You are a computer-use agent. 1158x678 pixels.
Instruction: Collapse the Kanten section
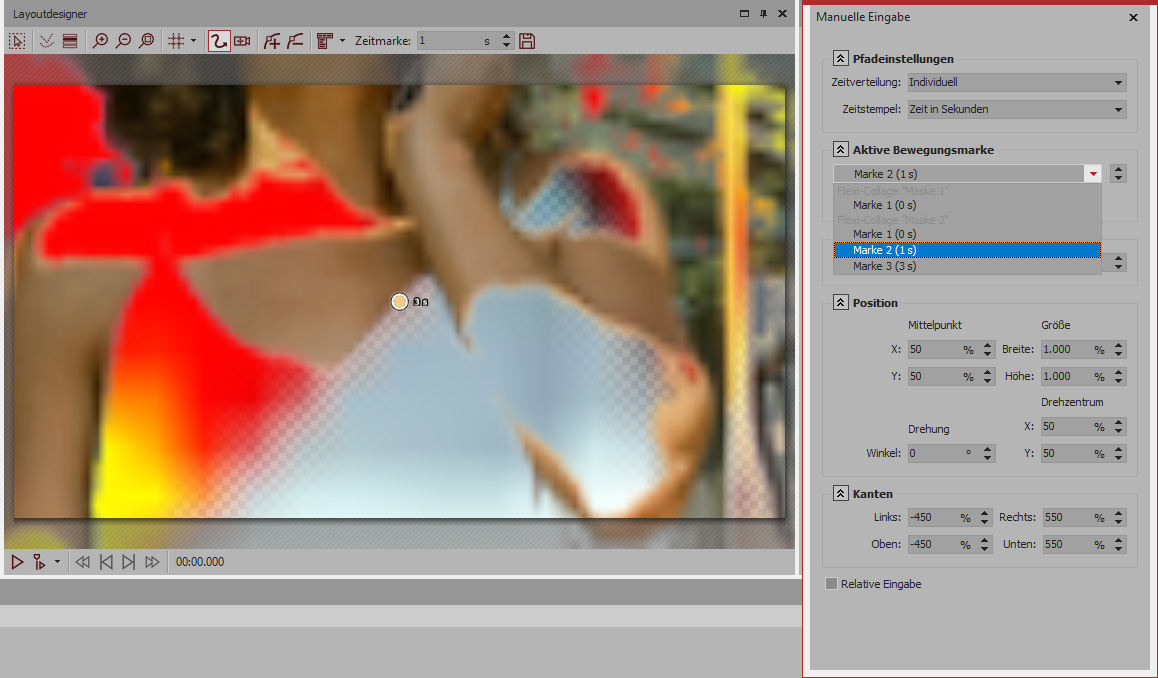click(x=840, y=494)
